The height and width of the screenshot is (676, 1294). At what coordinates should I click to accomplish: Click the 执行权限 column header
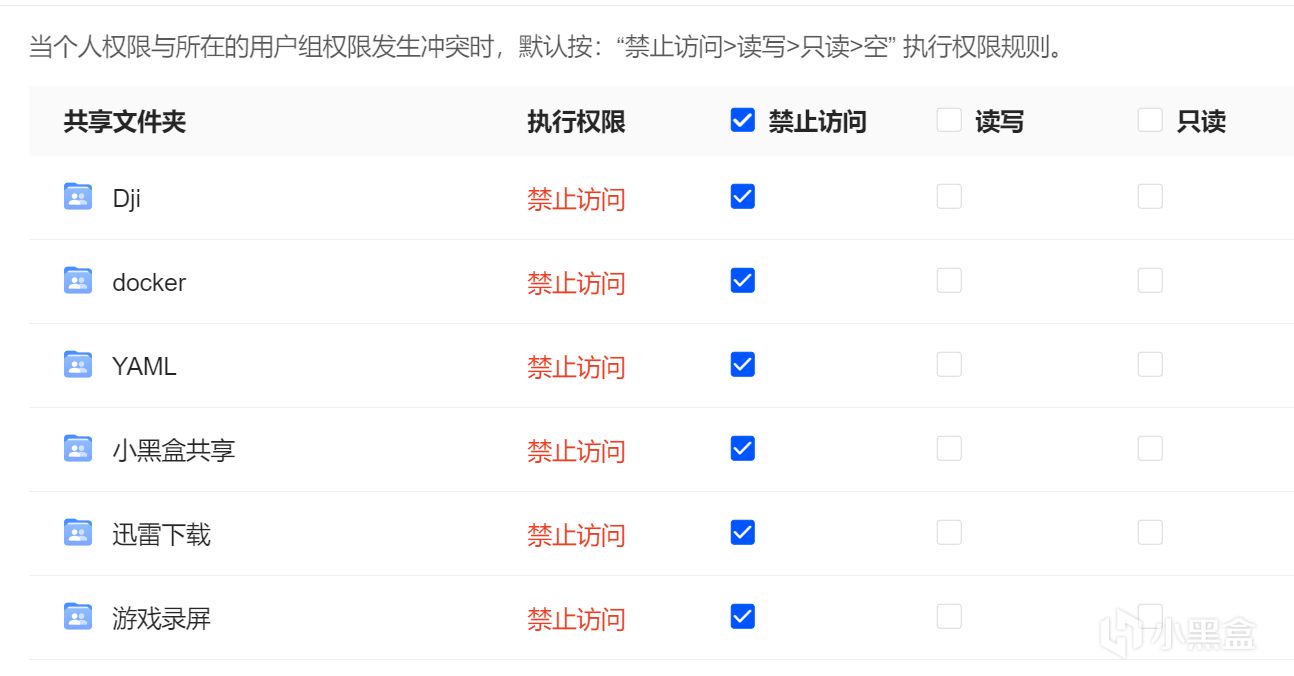point(576,122)
